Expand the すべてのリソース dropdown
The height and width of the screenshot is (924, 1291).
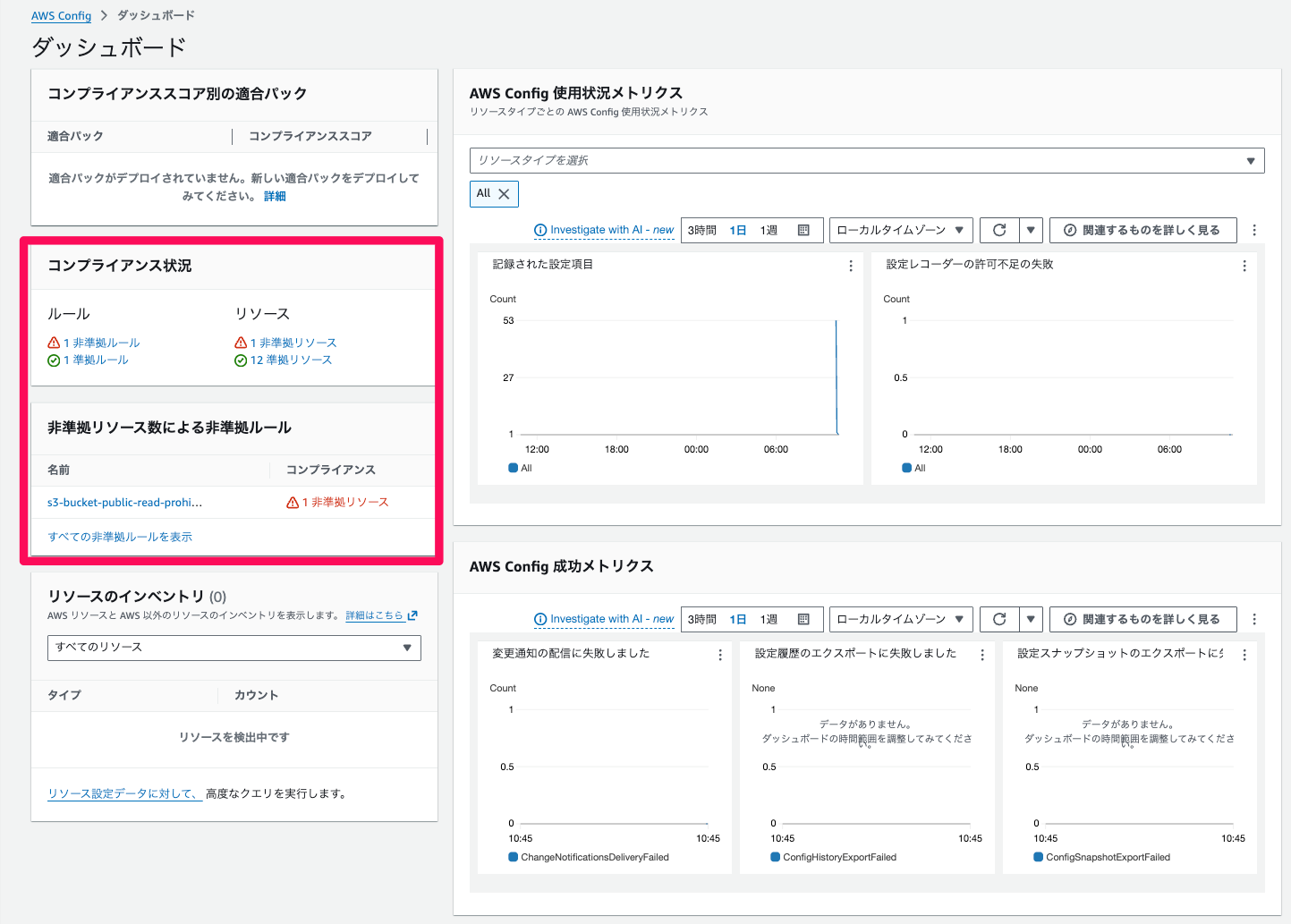pyautogui.click(x=234, y=648)
